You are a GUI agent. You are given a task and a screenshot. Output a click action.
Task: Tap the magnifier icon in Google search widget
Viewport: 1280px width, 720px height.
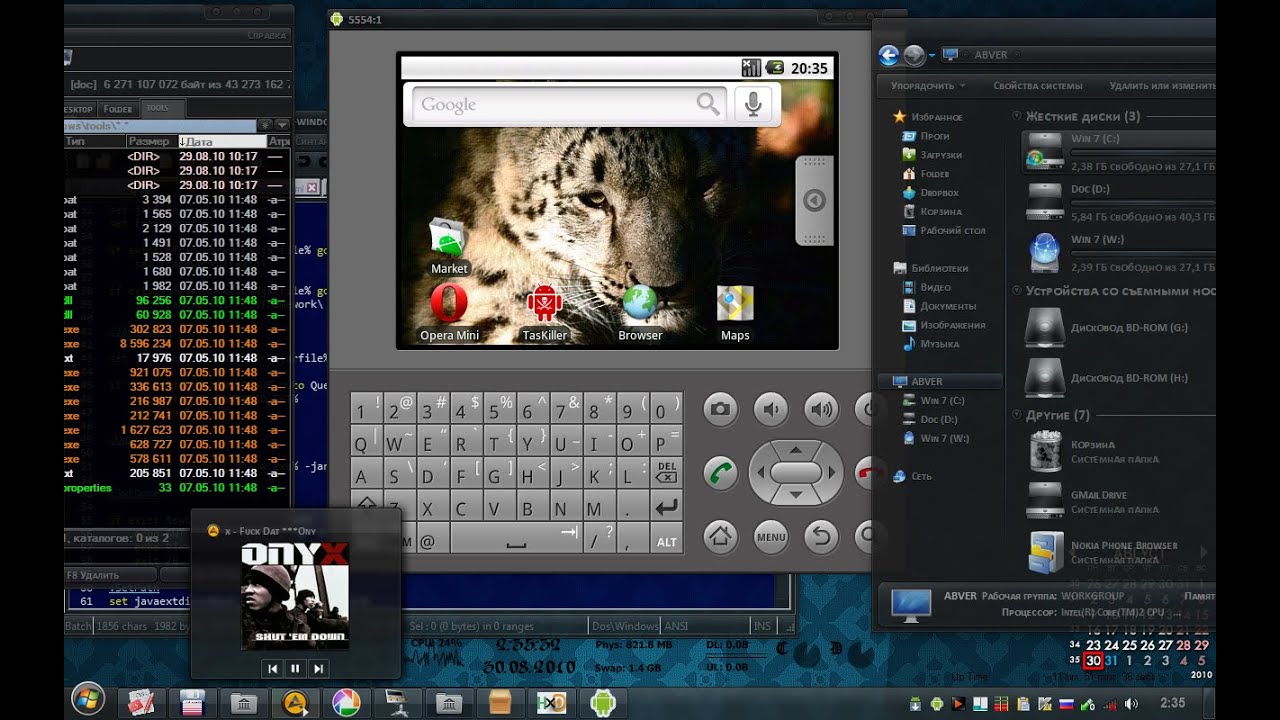pyautogui.click(x=708, y=104)
